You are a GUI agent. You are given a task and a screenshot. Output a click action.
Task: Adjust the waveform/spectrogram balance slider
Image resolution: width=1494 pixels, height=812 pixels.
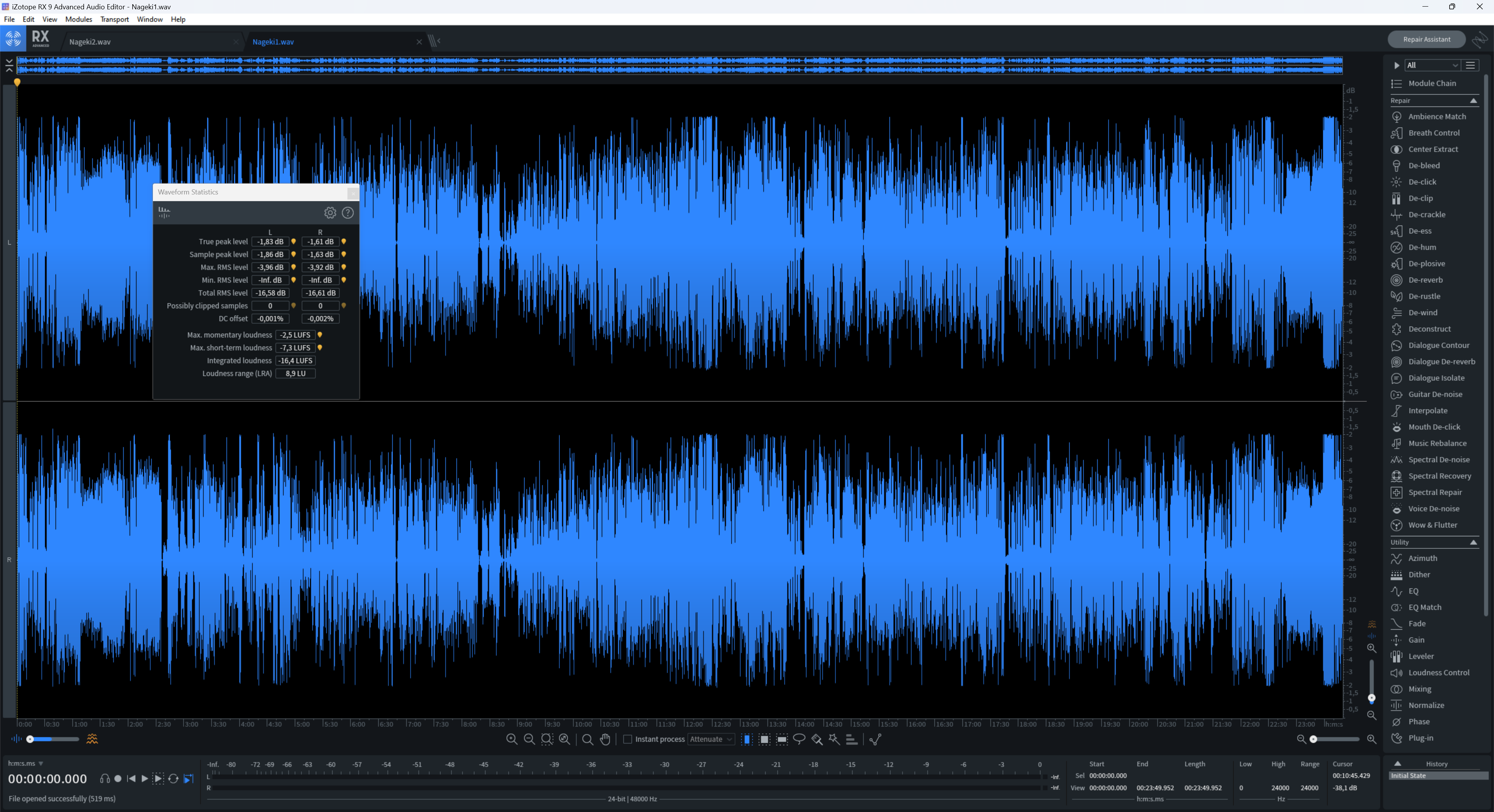[53, 739]
